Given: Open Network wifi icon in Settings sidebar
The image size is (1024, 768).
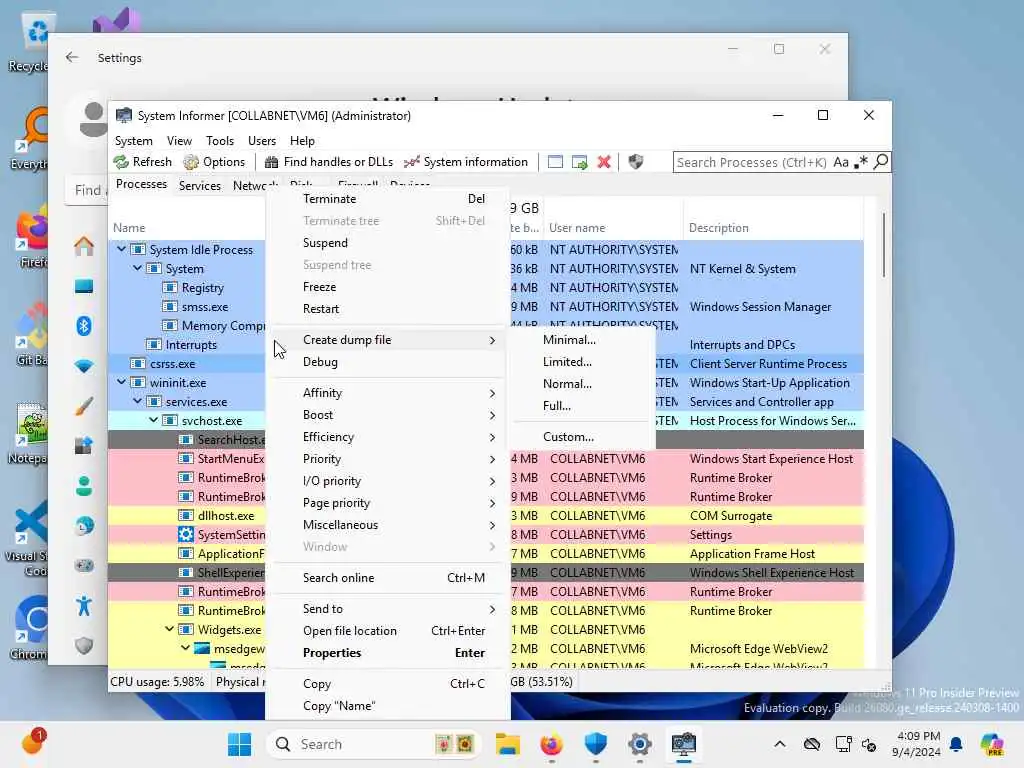Looking at the screenshot, I should click(x=84, y=366).
